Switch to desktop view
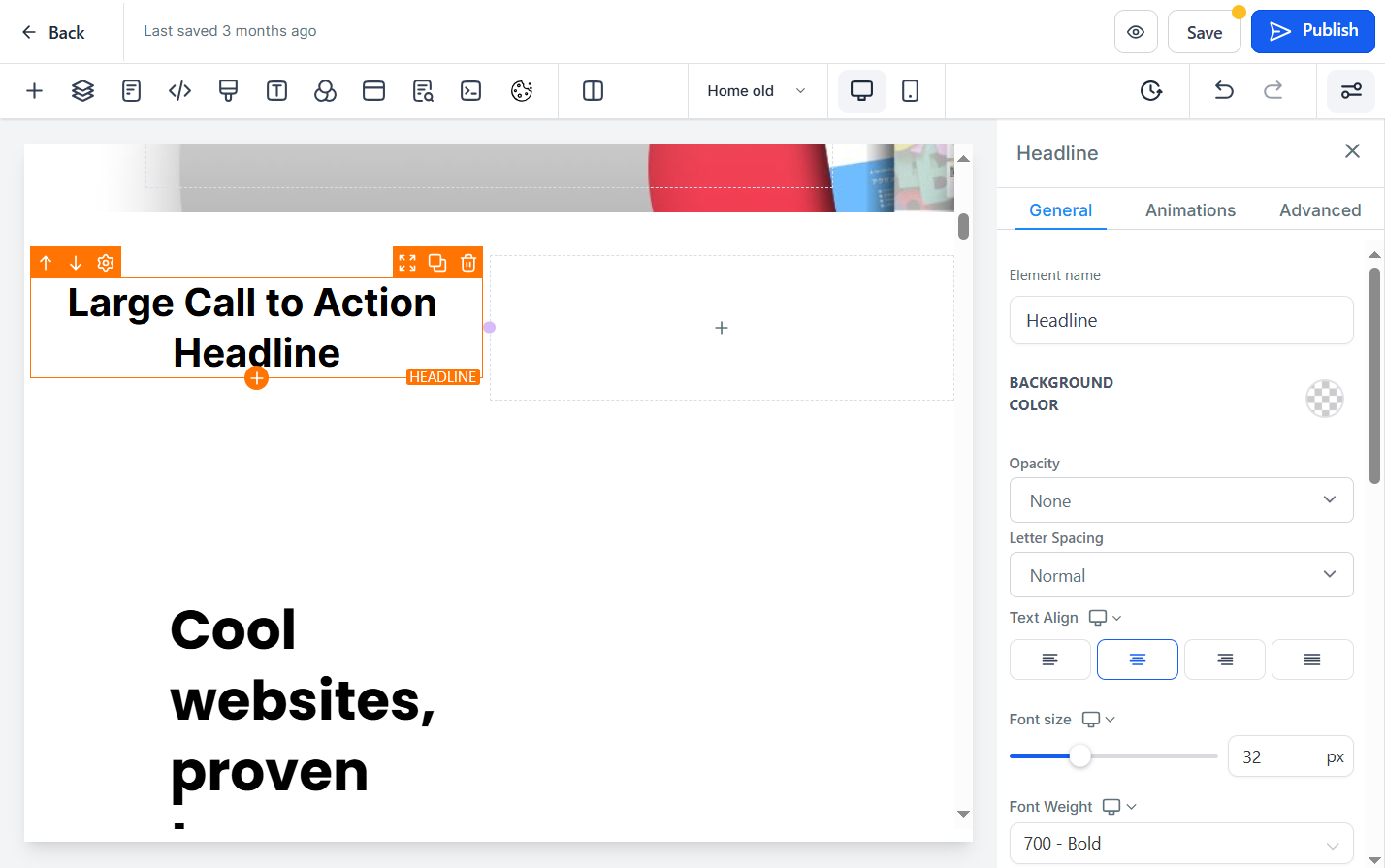Viewport: 1385px width, 868px height. click(x=861, y=91)
